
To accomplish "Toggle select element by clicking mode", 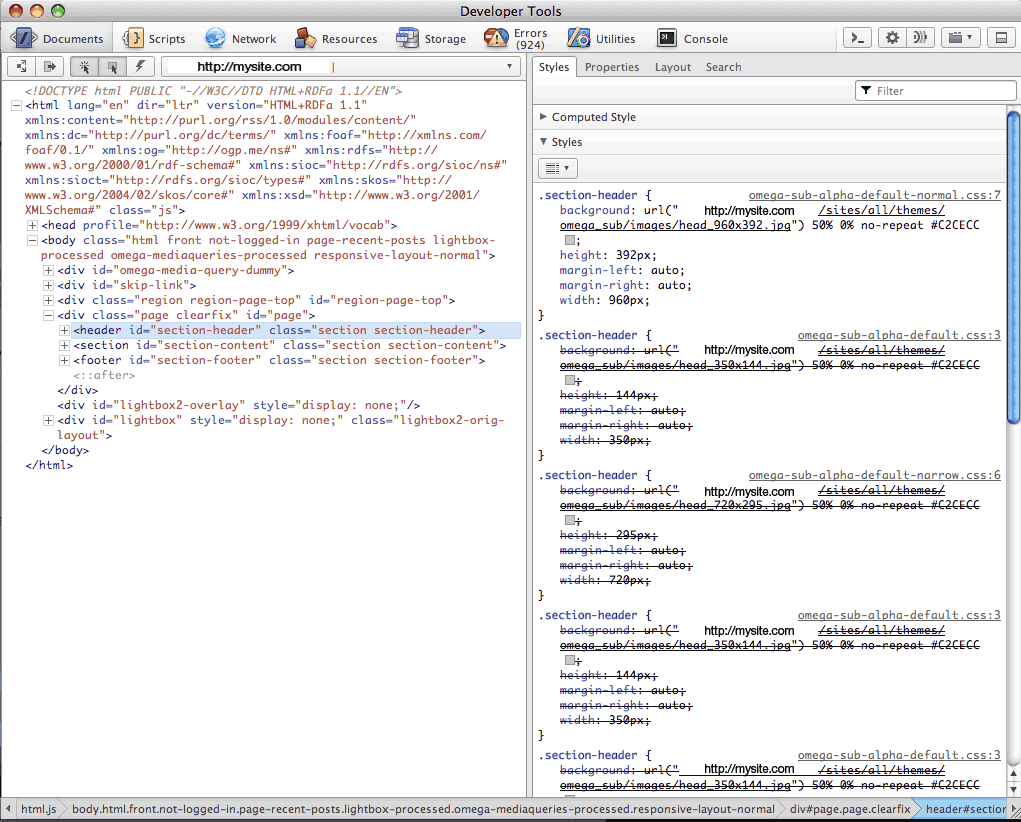I will (85, 66).
